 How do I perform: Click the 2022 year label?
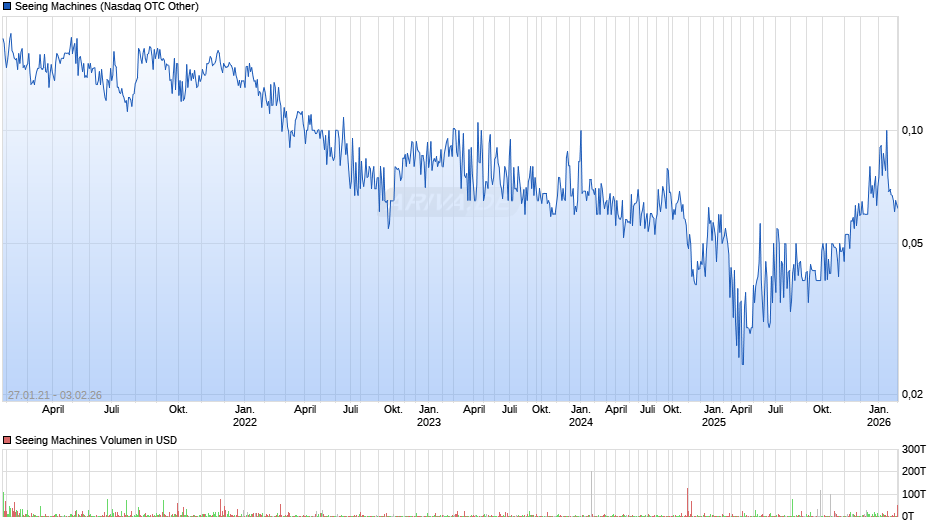coord(245,422)
